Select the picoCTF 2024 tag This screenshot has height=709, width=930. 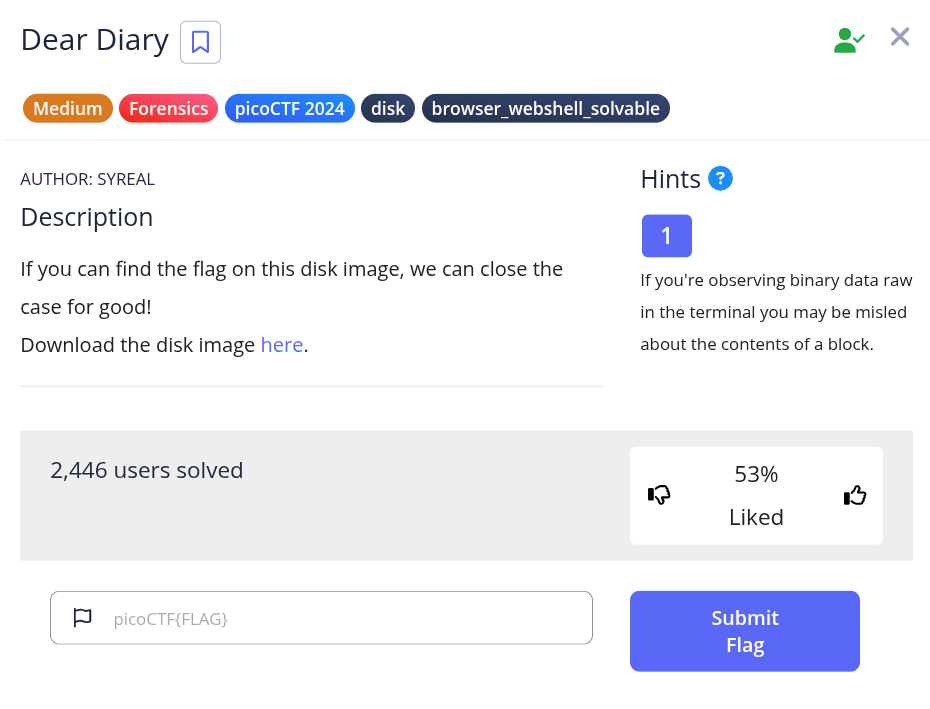[x=290, y=108]
